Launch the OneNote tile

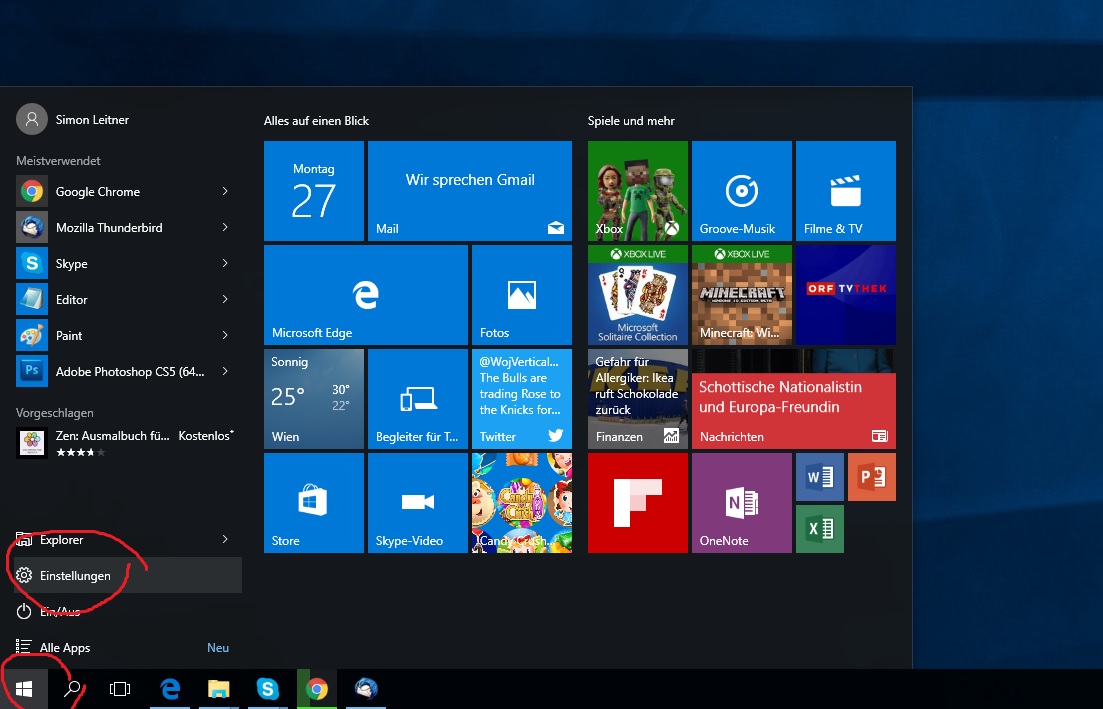741,503
